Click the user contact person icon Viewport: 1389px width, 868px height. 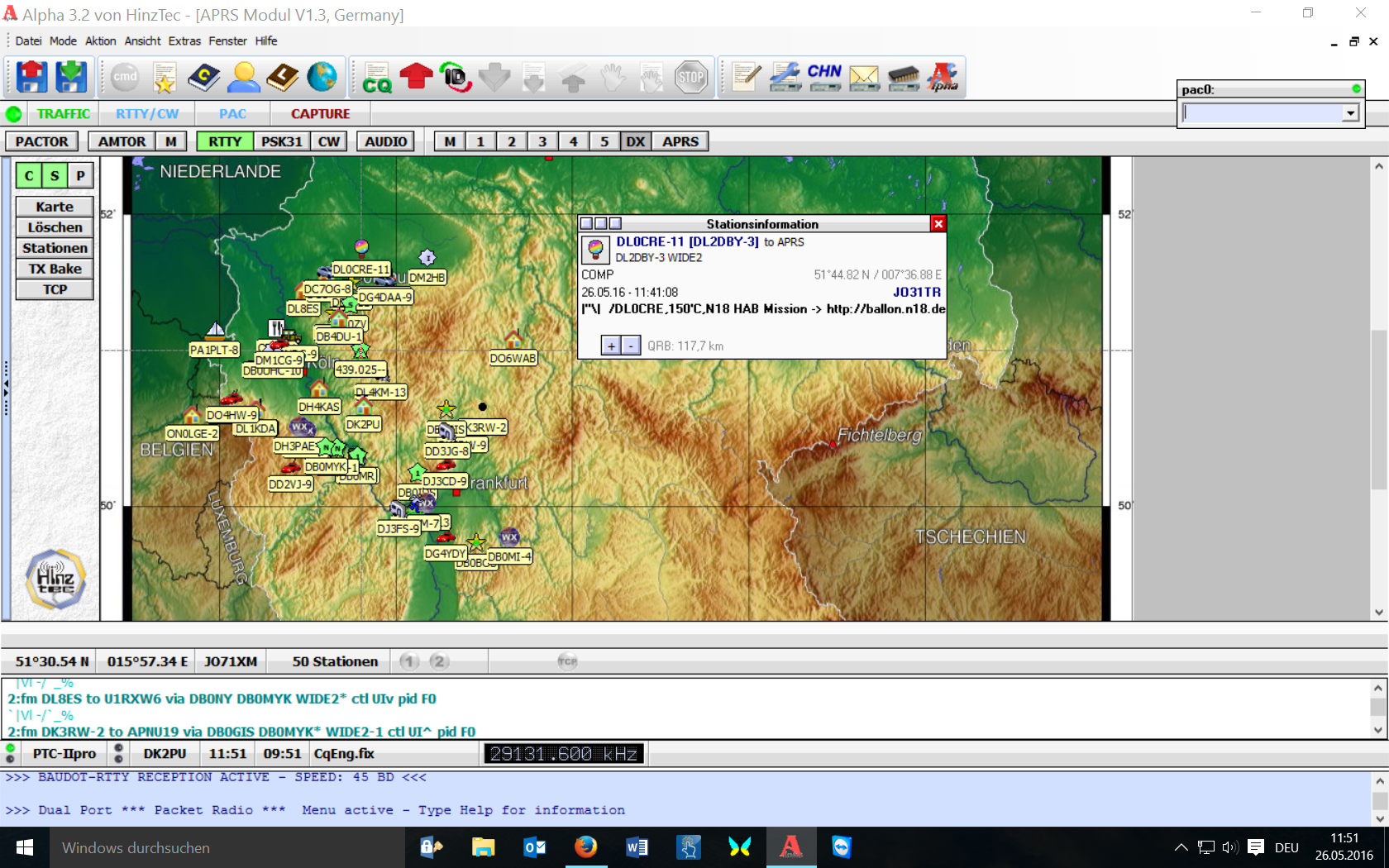pyautogui.click(x=244, y=77)
